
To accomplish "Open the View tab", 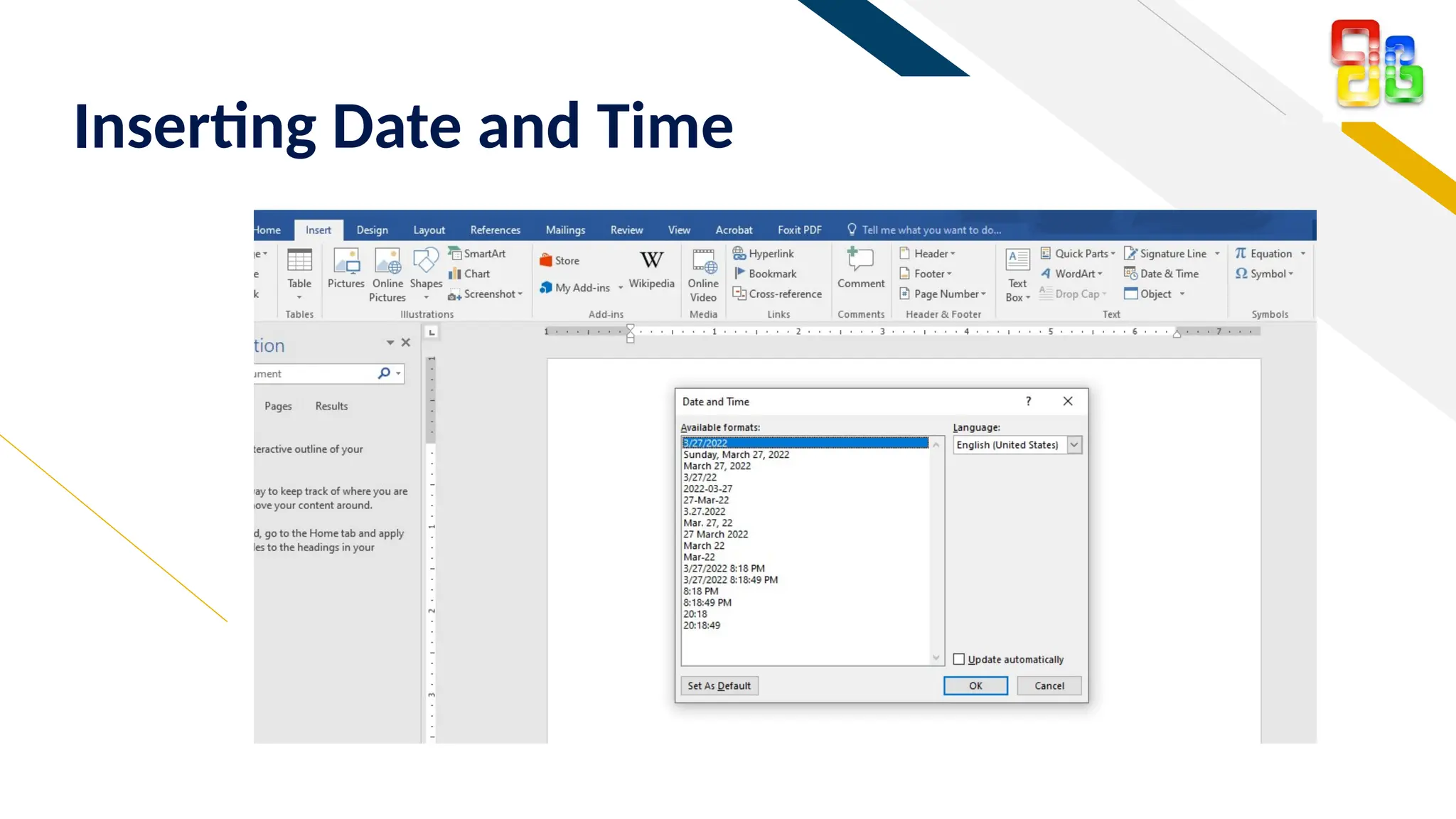I will [x=679, y=230].
